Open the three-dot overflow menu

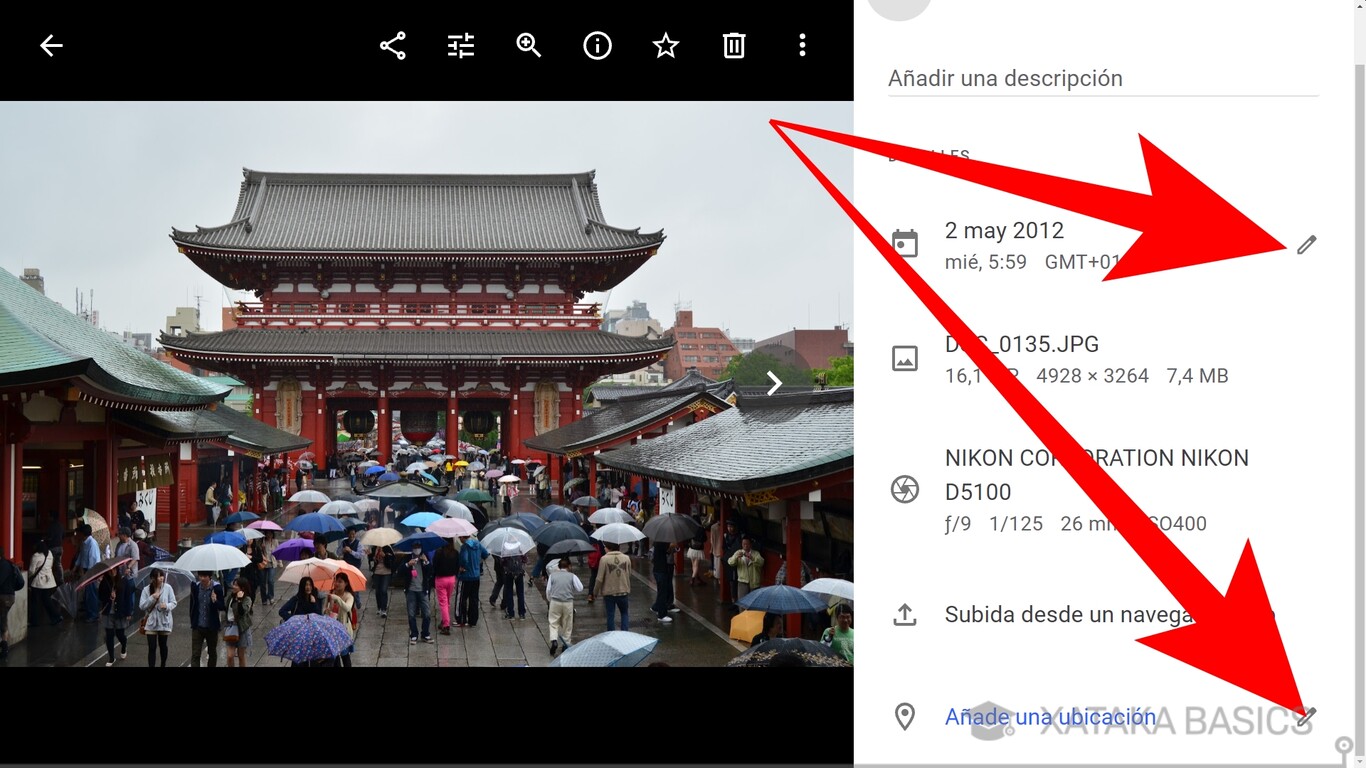coord(802,45)
